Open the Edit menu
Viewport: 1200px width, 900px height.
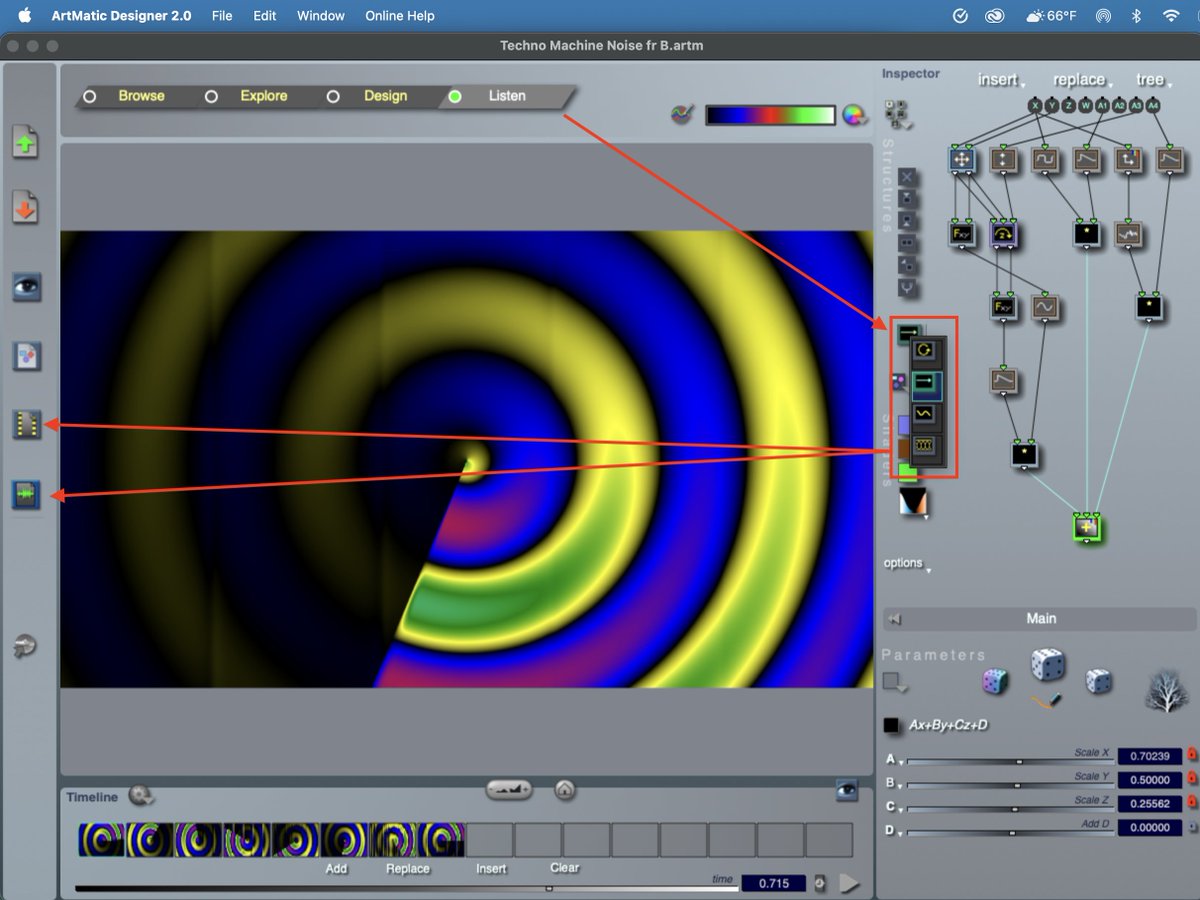(265, 16)
